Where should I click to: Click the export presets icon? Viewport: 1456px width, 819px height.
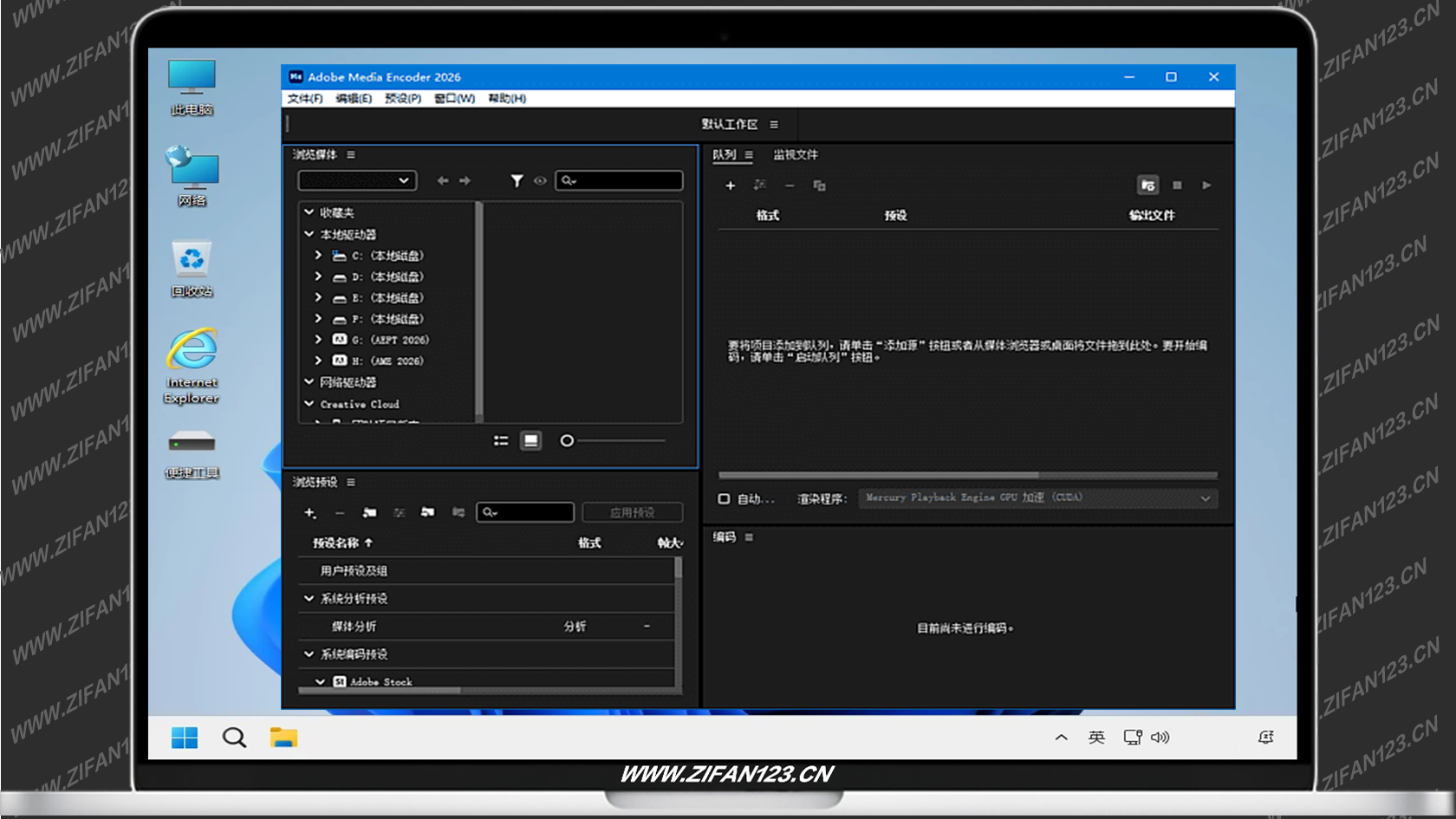point(458,512)
